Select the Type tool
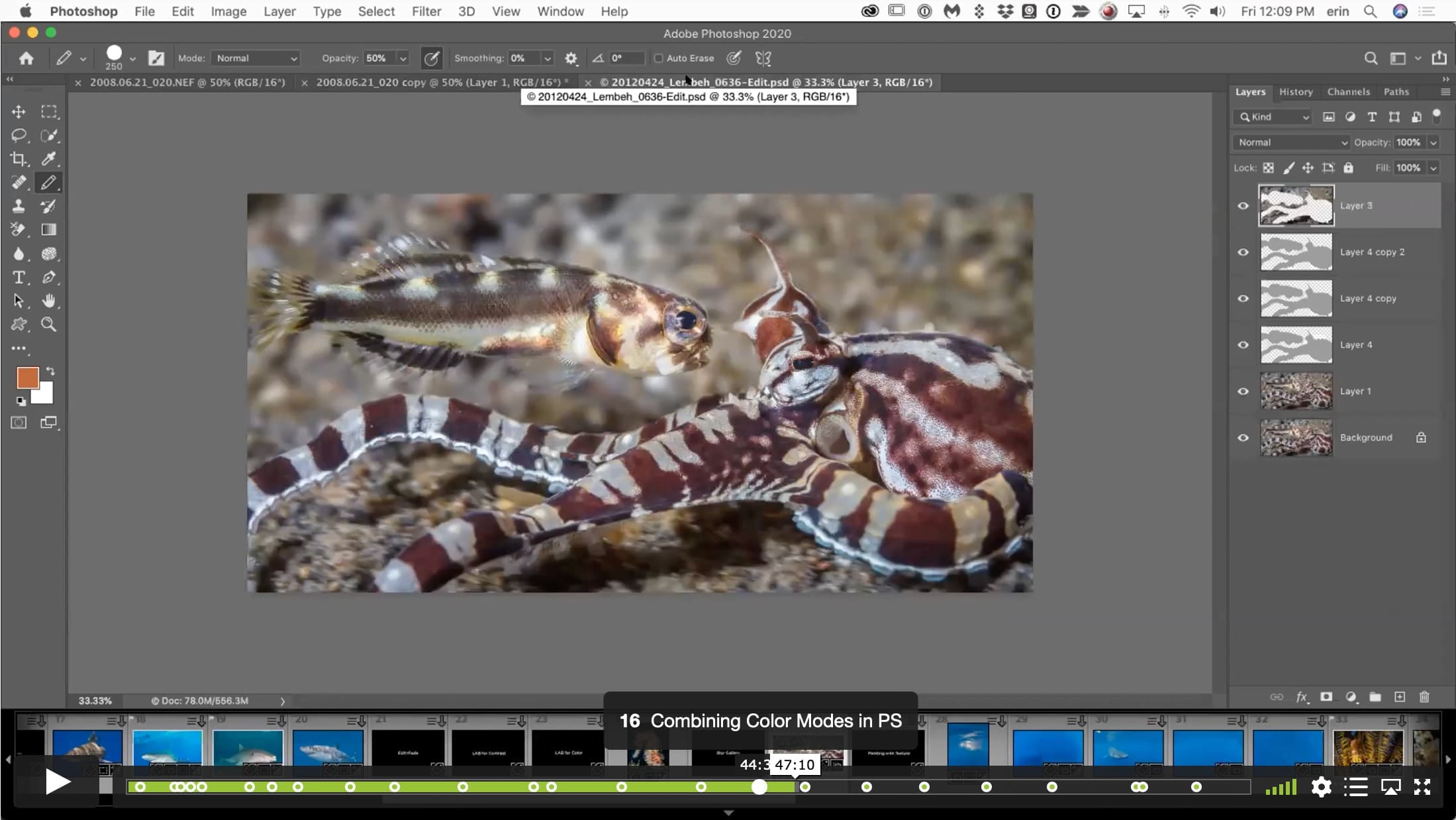 point(19,278)
